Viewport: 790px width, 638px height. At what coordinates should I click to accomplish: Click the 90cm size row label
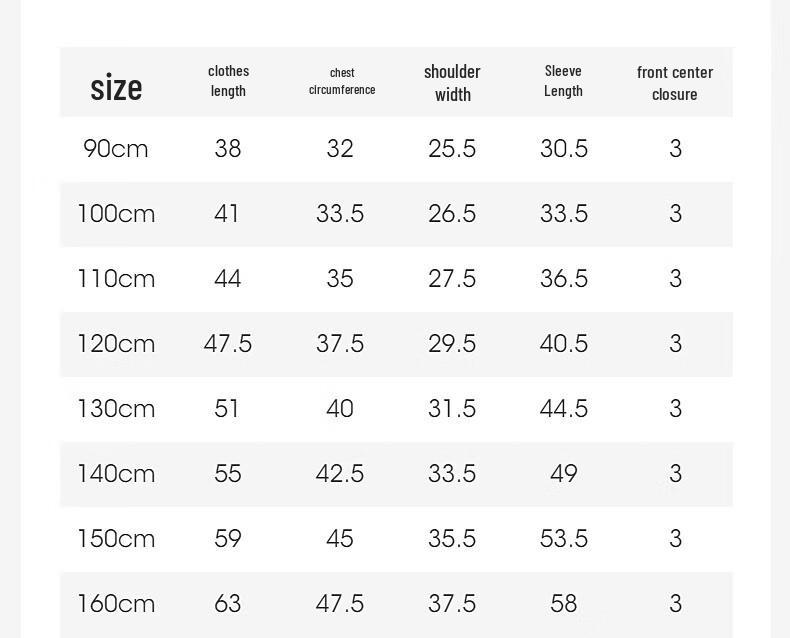pyautogui.click(x=116, y=149)
